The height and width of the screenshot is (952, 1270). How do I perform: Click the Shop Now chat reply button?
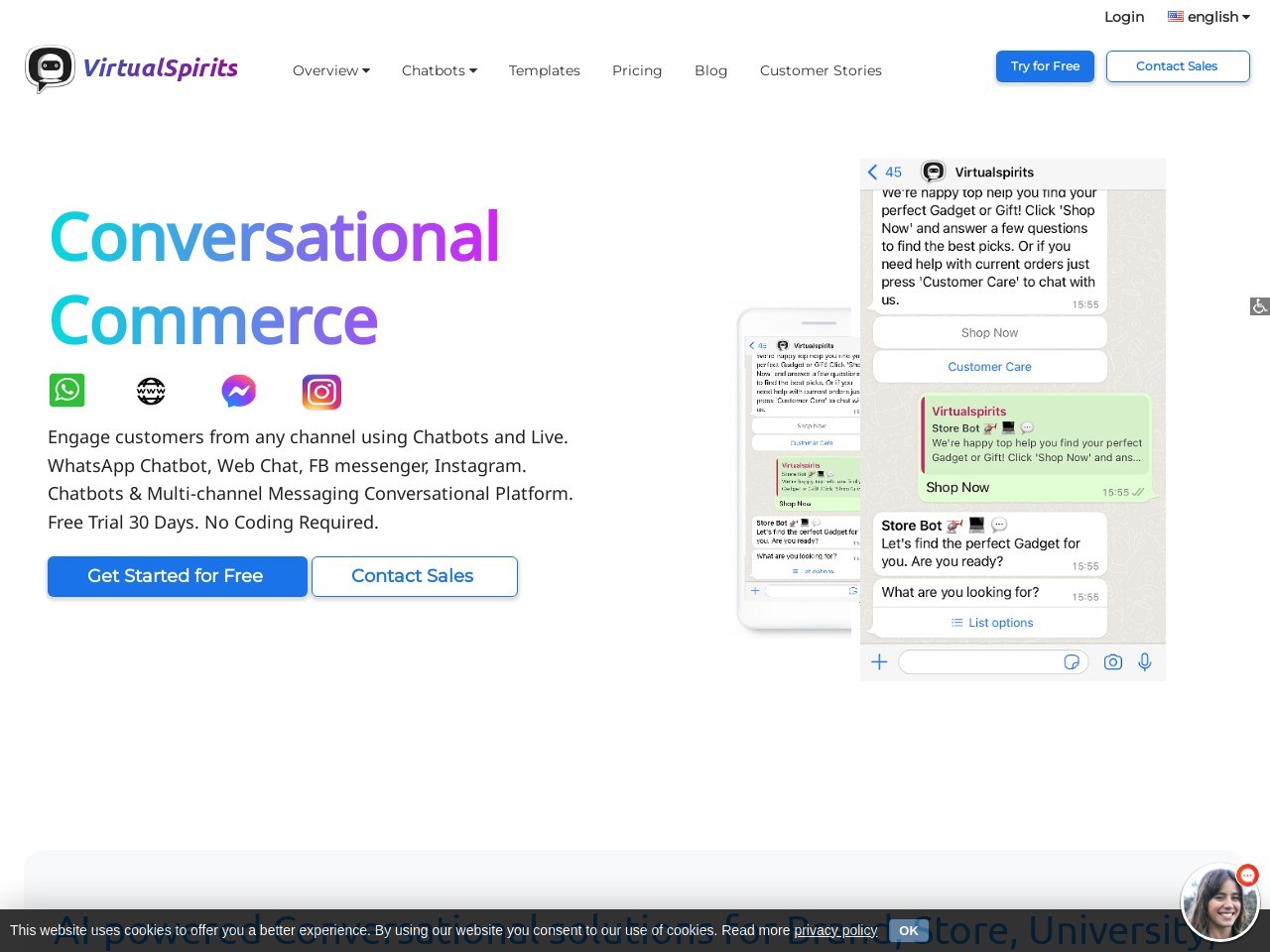(989, 333)
